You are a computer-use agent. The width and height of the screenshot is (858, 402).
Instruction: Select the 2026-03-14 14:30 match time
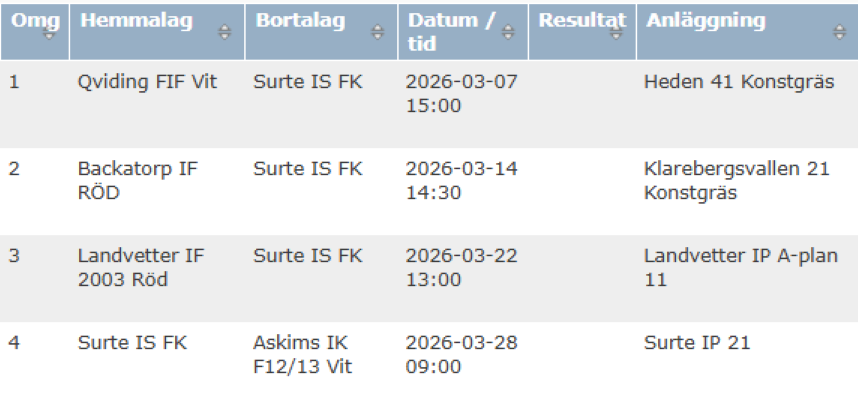pyautogui.click(x=461, y=181)
